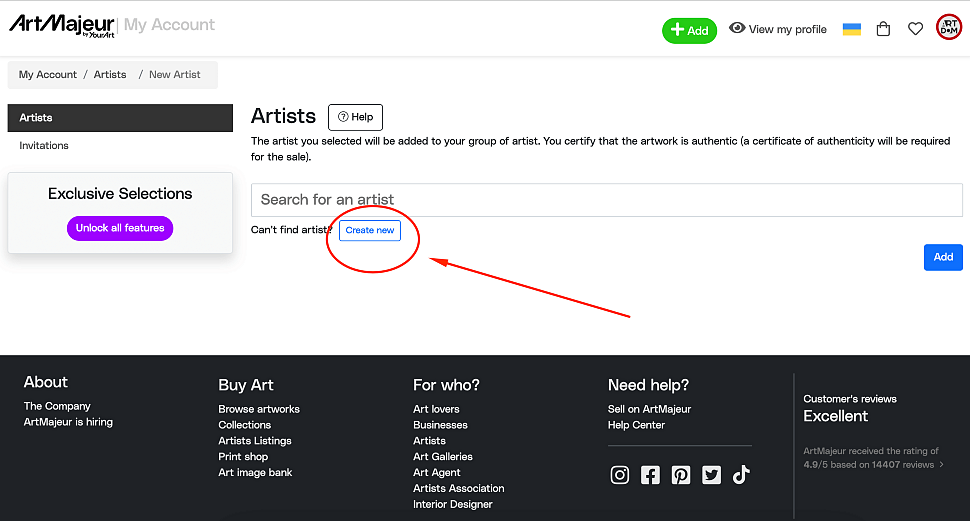The image size is (970, 521).
Task: Click the Twitter social icon
Action: click(x=711, y=475)
